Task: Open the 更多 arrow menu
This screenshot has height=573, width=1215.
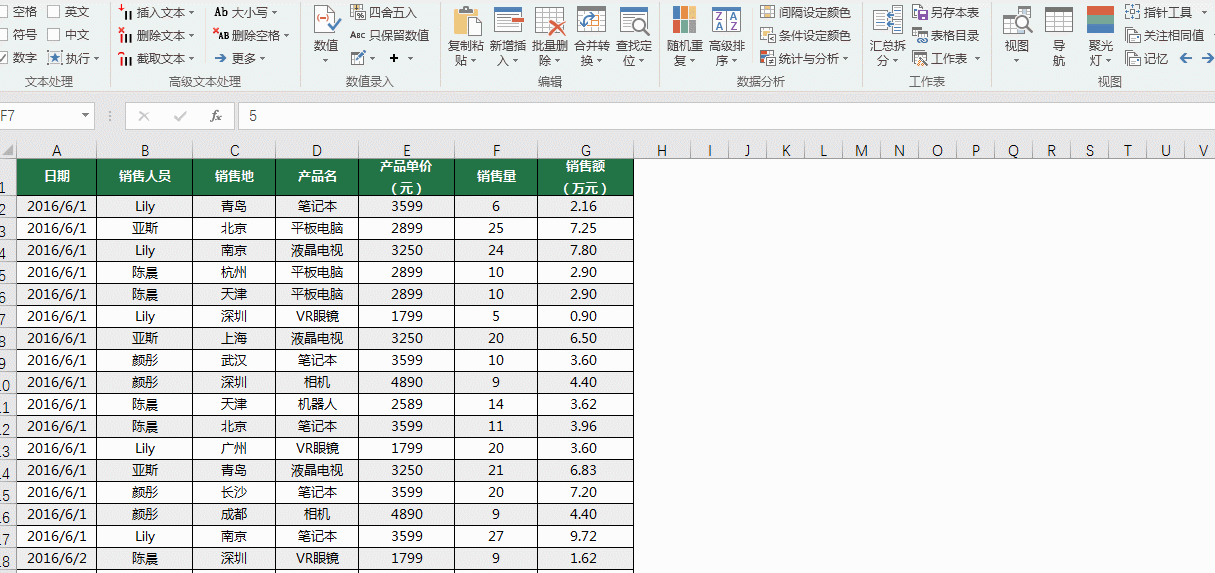Action: (240, 58)
